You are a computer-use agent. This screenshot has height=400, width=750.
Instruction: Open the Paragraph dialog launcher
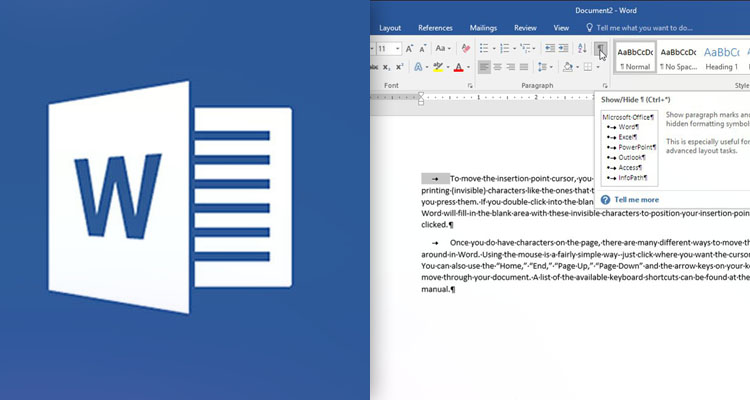pos(605,86)
